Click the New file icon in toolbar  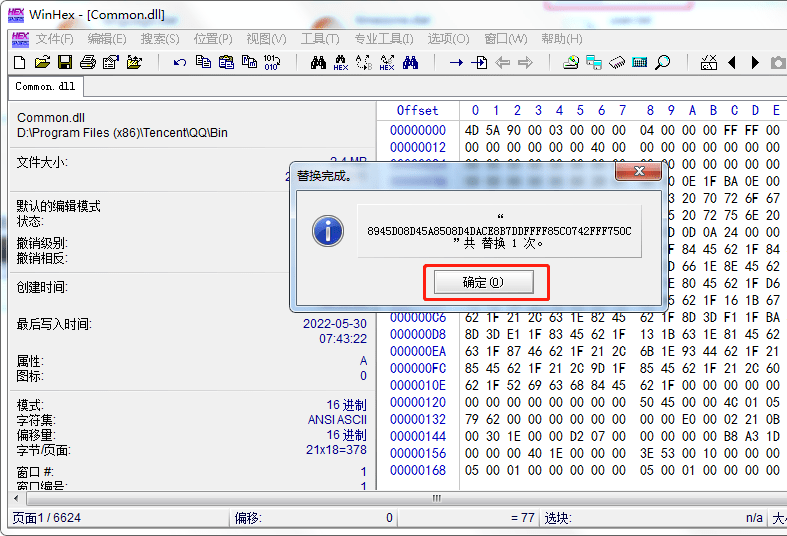click(19, 63)
